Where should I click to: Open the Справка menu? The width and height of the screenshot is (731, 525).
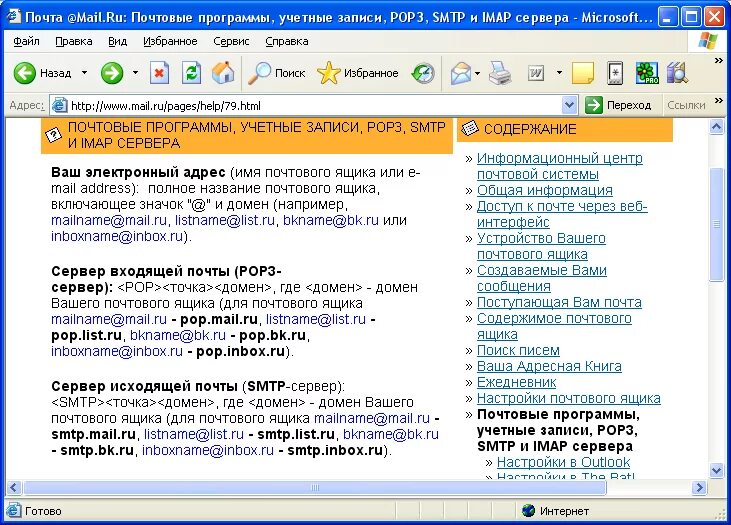(287, 41)
